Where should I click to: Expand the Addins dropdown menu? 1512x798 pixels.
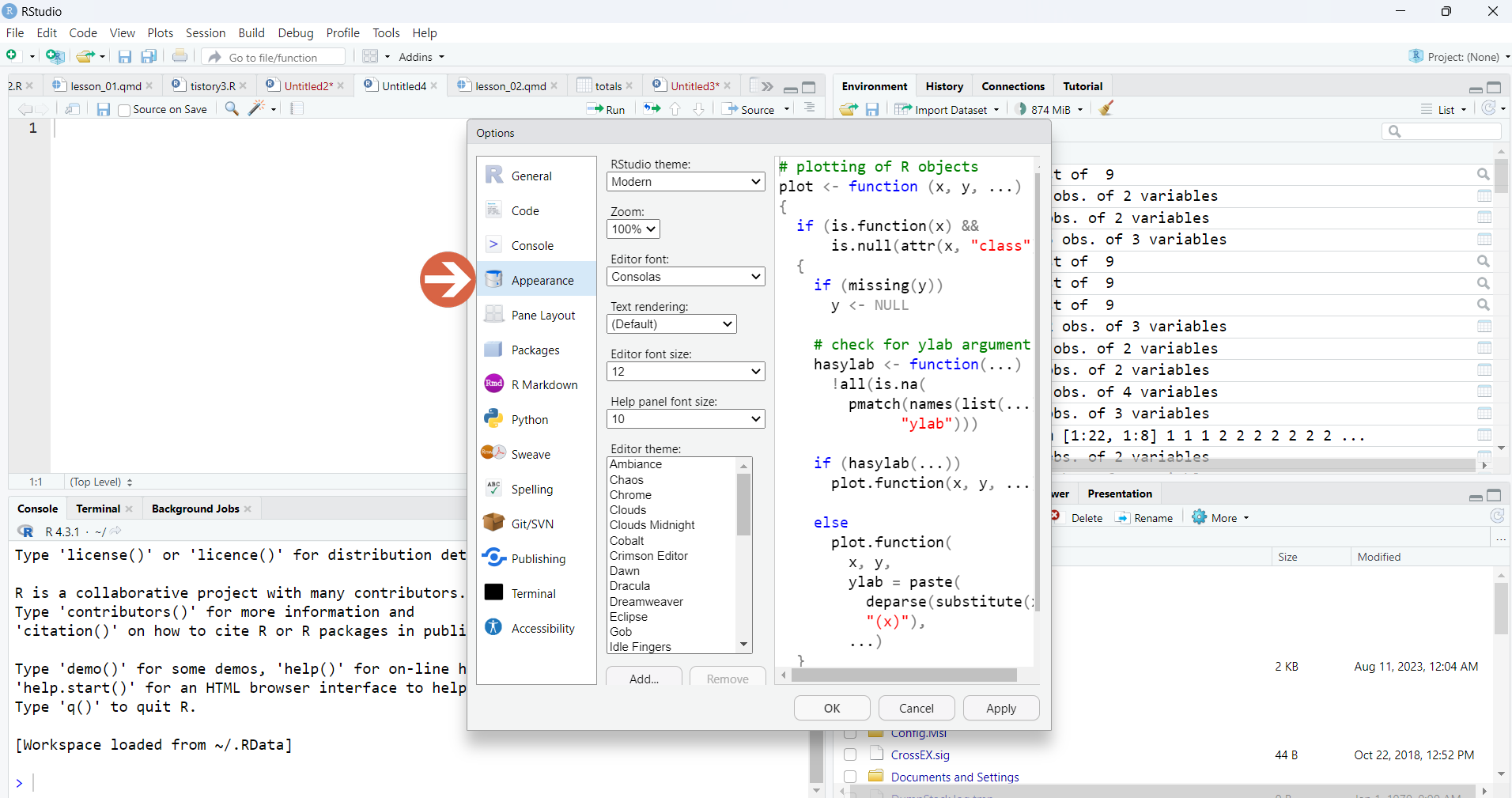pos(421,57)
